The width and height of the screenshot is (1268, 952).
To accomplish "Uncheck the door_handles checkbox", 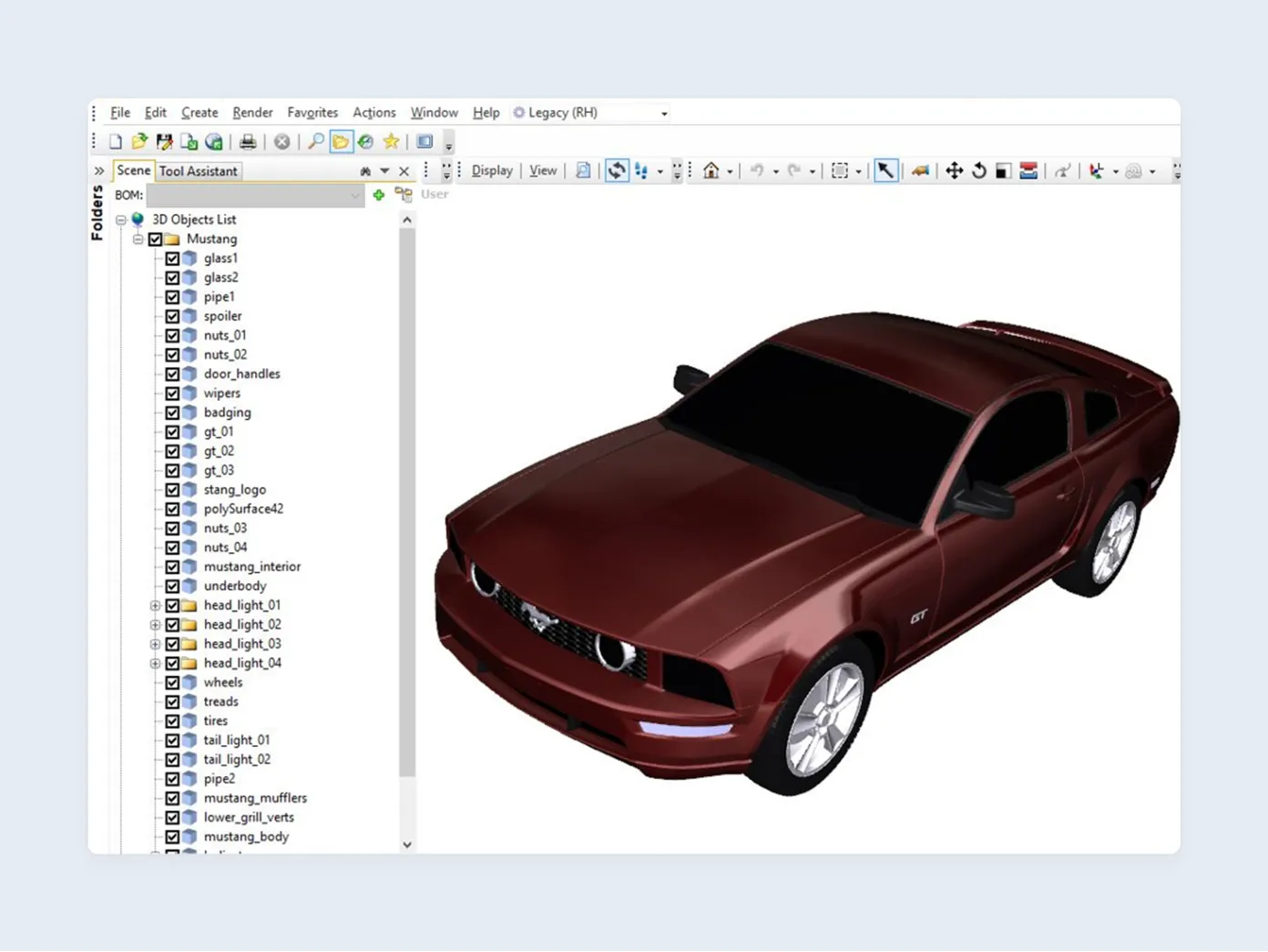I will (172, 374).
